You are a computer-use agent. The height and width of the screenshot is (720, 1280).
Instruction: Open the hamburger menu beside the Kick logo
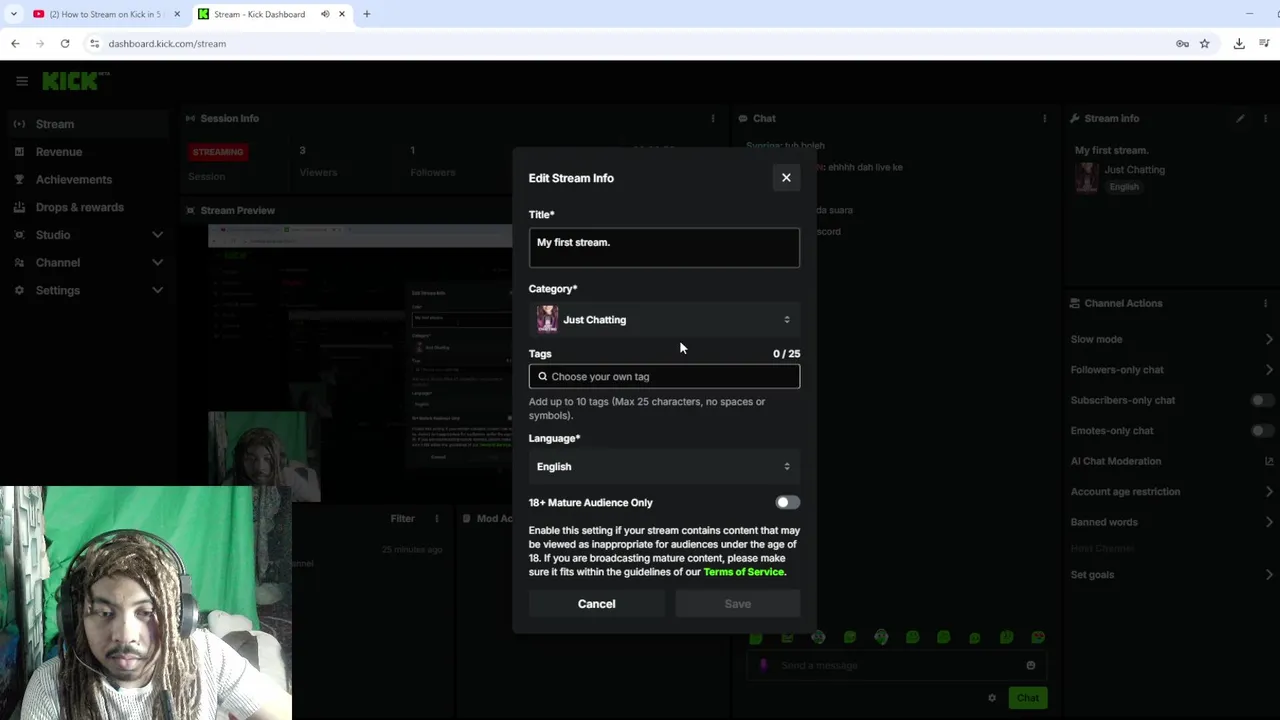coord(22,81)
